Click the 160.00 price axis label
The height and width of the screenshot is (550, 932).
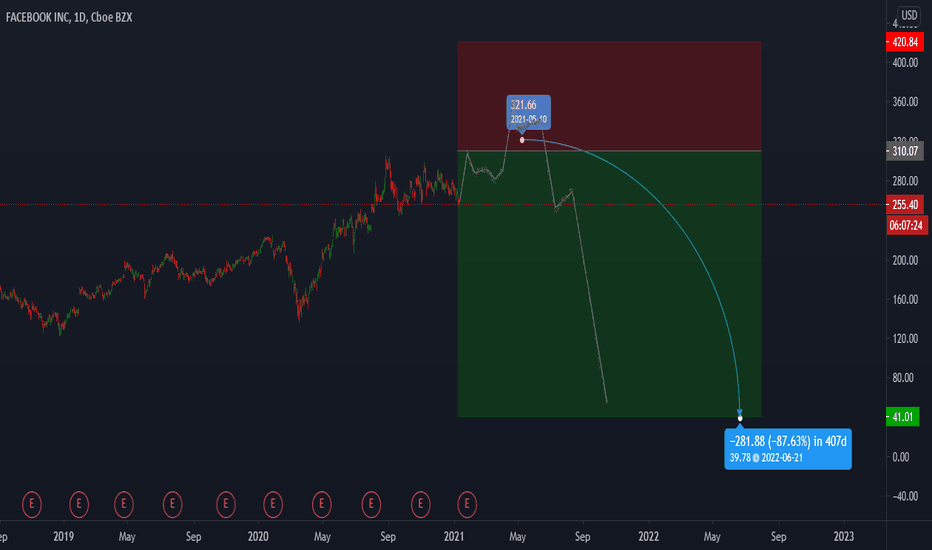[x=905, y=299]
